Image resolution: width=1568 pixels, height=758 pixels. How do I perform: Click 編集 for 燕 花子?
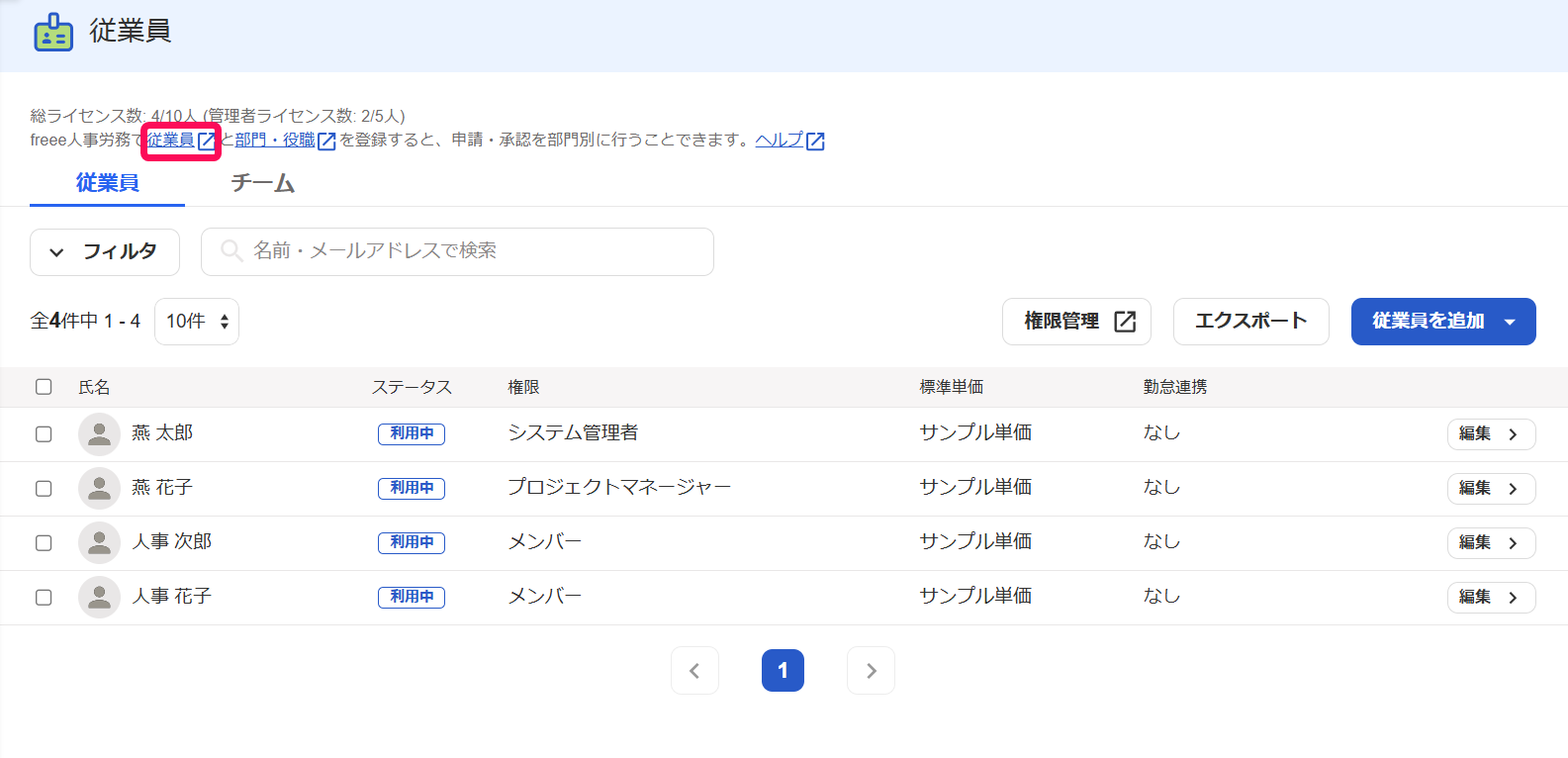[1491, 489]
